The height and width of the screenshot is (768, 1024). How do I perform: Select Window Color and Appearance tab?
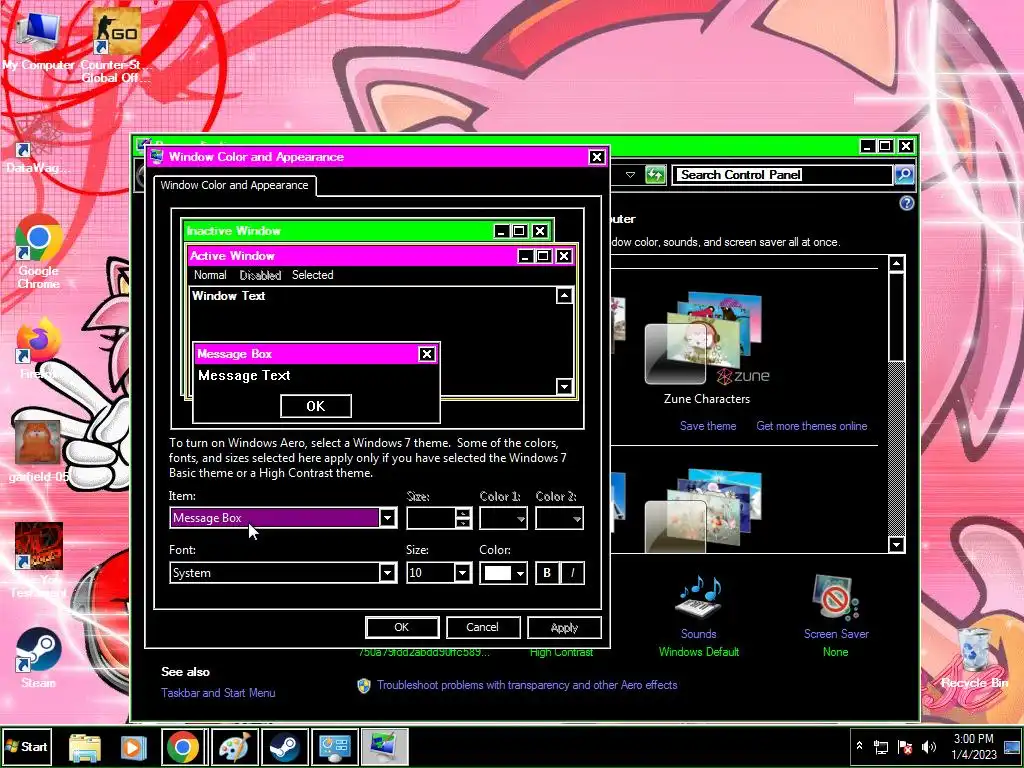(234, 185)
